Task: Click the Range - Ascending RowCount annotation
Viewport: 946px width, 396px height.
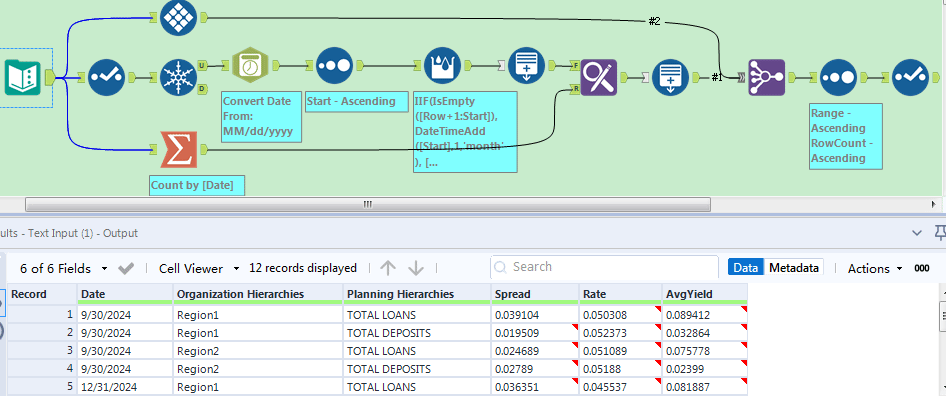Action: 846,136
